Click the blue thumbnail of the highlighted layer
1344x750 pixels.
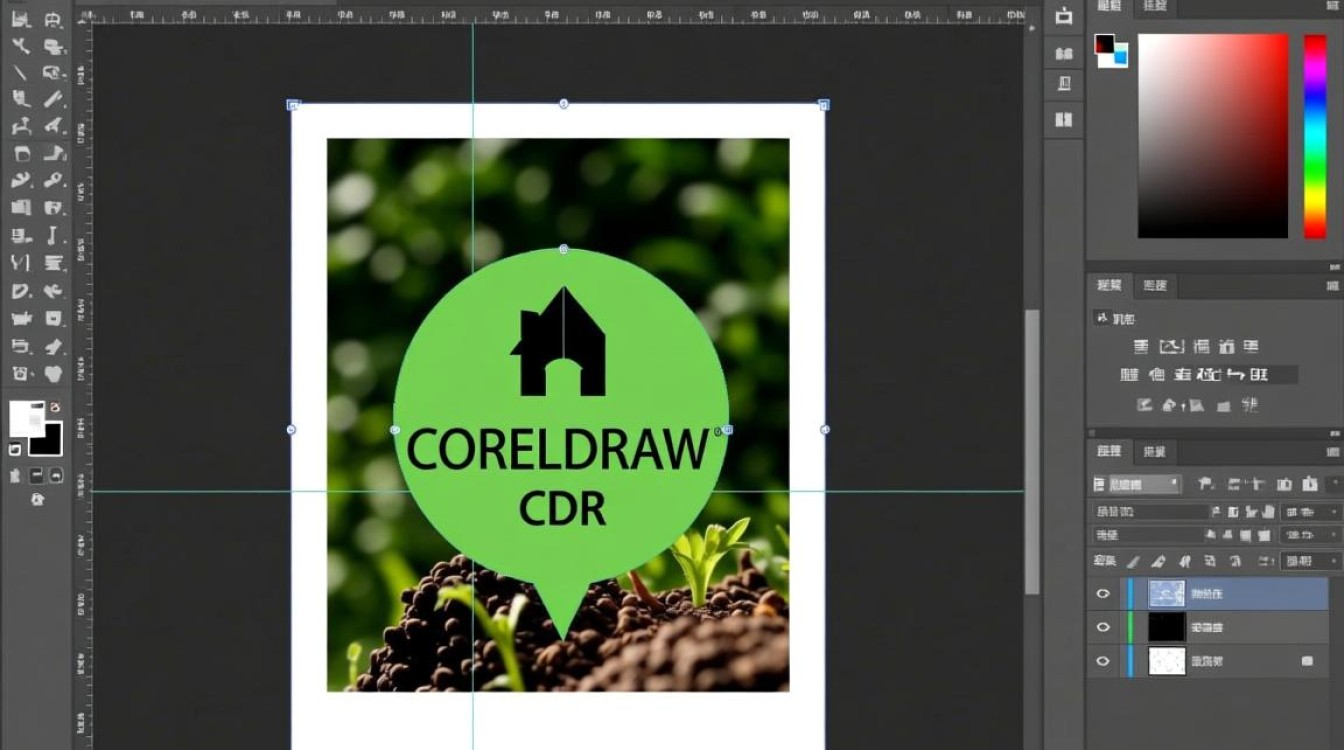pyautogui.click(x=1166, y=593)
